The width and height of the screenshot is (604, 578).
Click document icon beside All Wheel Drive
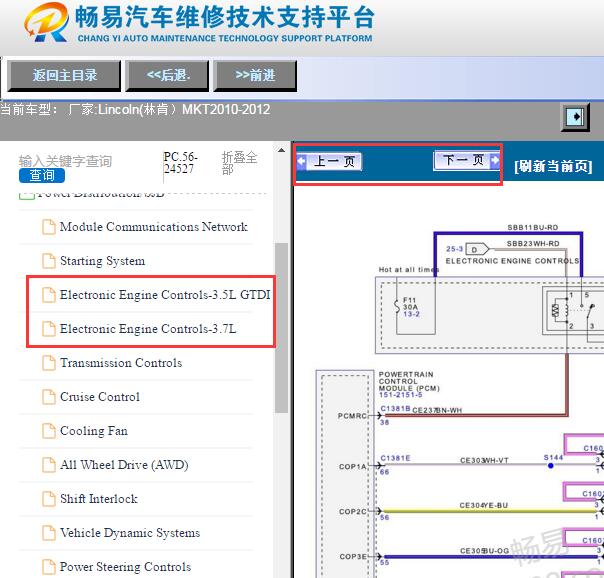49,464
